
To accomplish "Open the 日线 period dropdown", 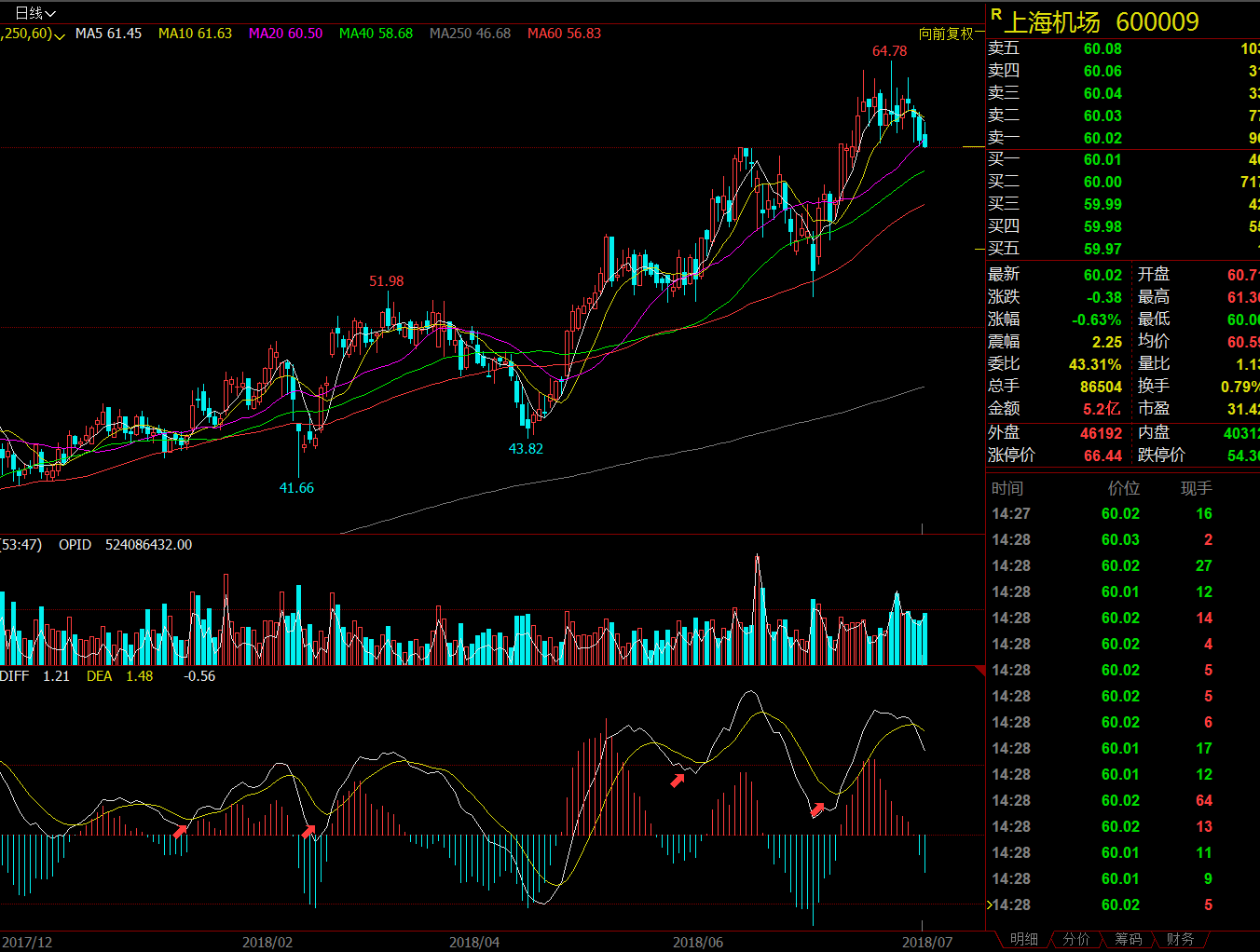I will pyautogui.click(x=35, y=13).
